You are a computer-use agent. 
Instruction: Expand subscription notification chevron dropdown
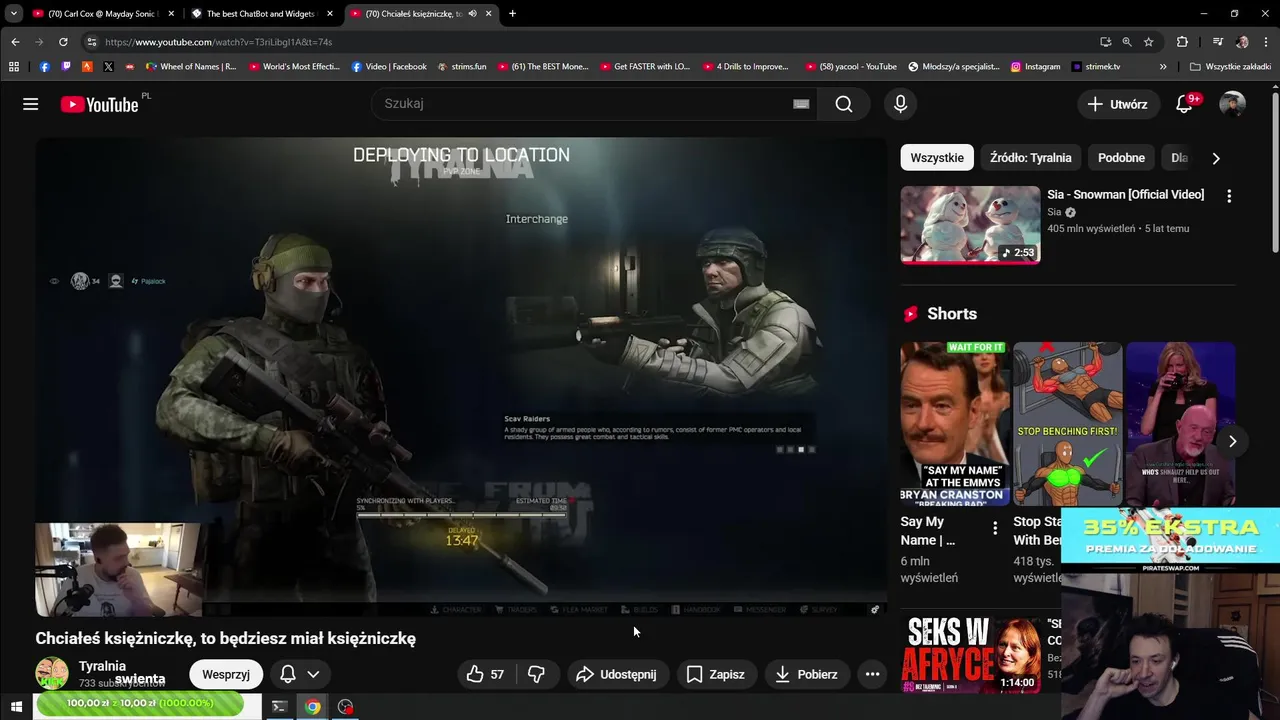[x=313, y=674]
